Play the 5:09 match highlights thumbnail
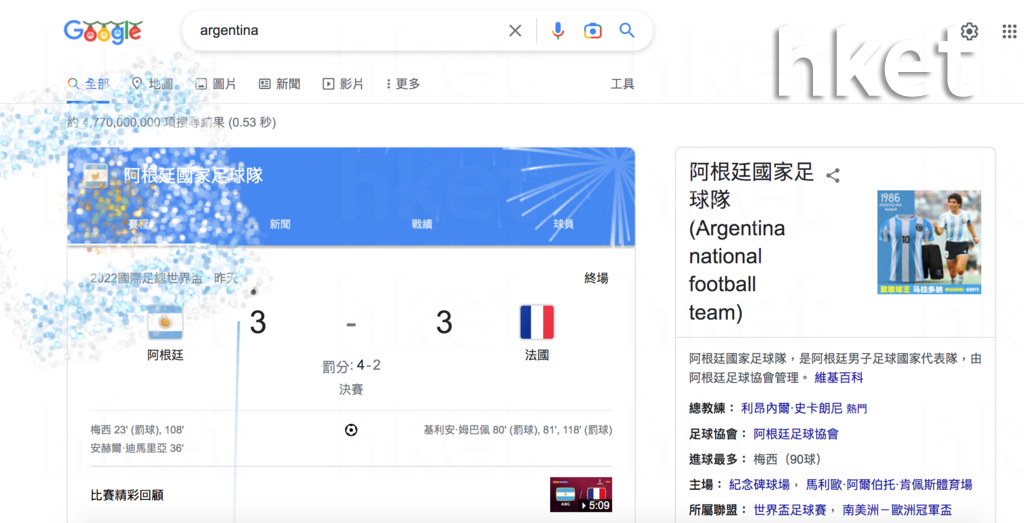Viewport: 1024px width, 523px height. [581, 494]
